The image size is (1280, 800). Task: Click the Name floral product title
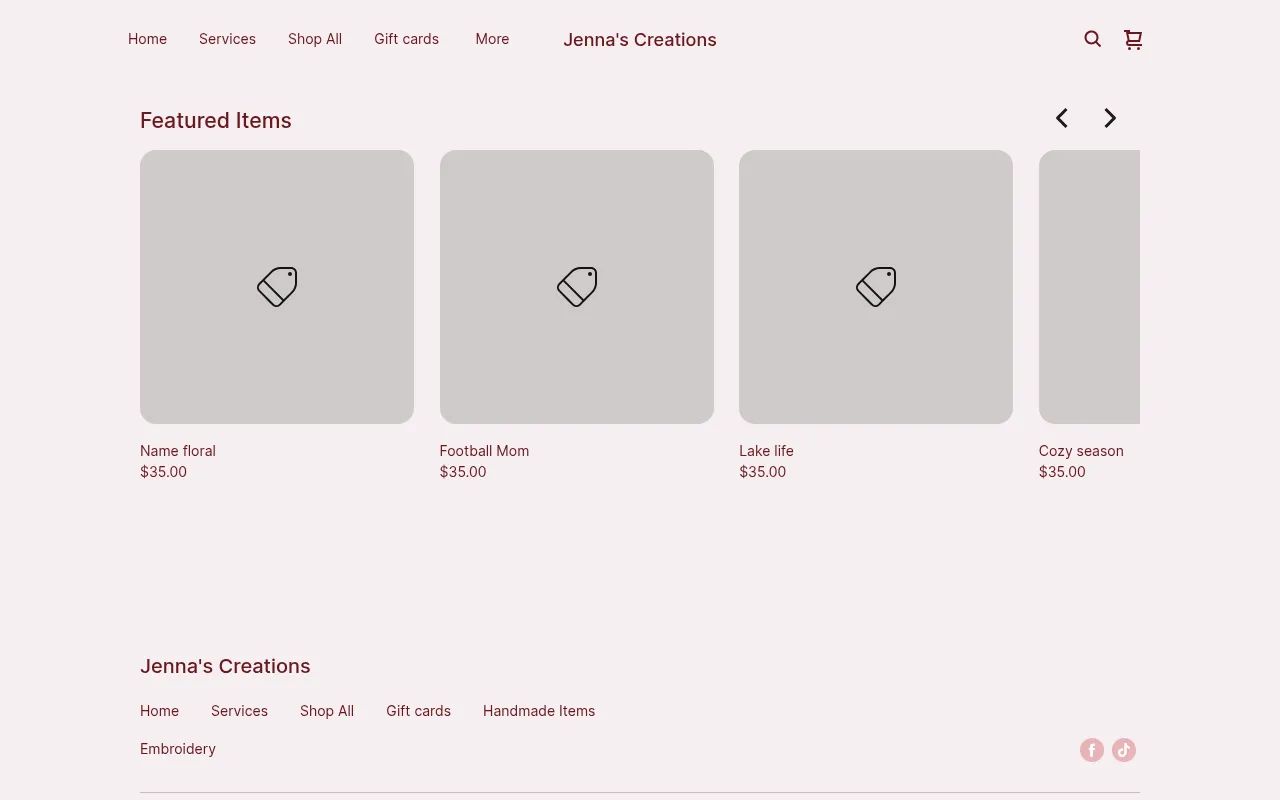click(178, 451)
